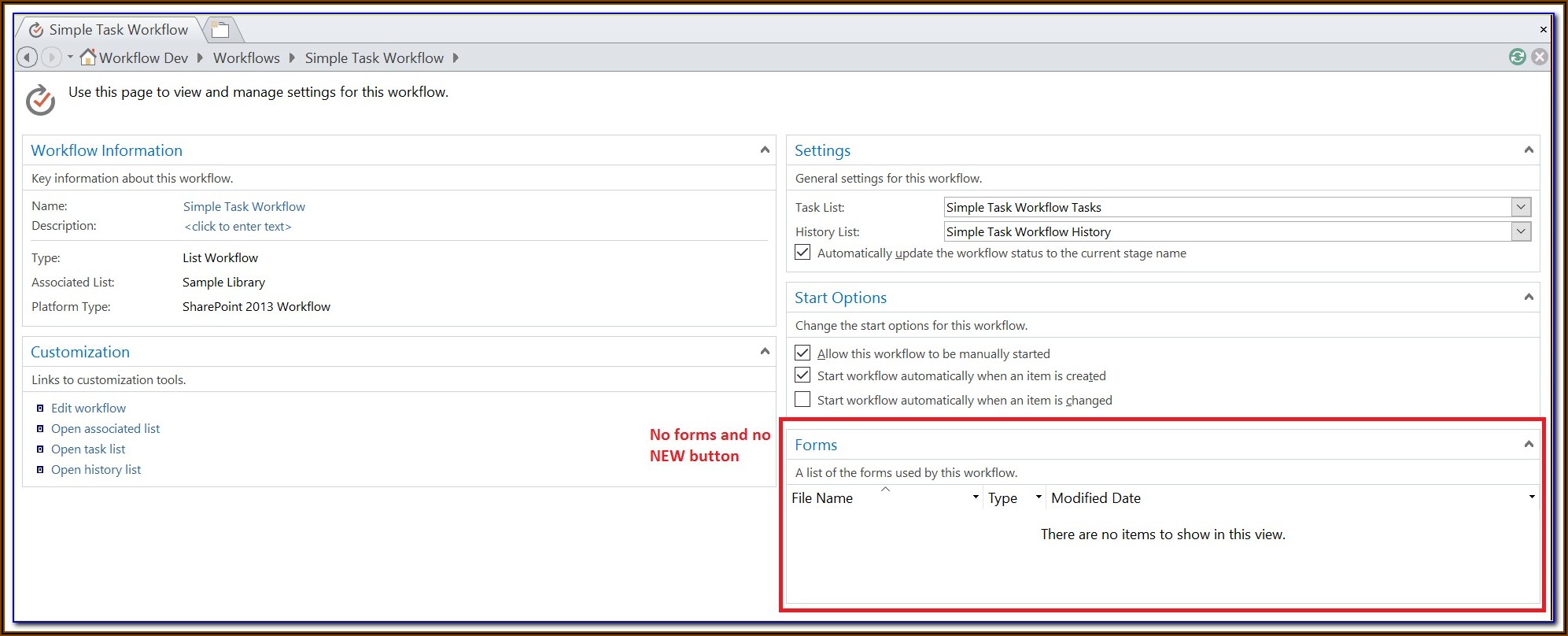Collapse the Forms section

click(x=1528, y=444)
